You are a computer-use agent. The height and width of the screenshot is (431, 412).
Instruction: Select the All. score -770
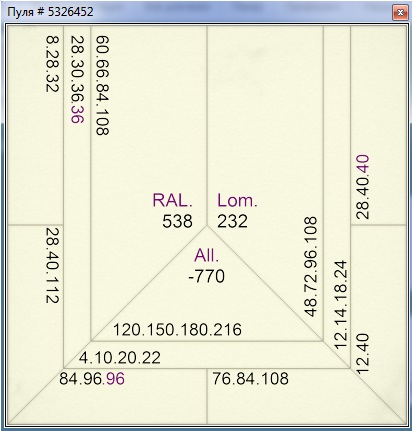tap(207, 276)
